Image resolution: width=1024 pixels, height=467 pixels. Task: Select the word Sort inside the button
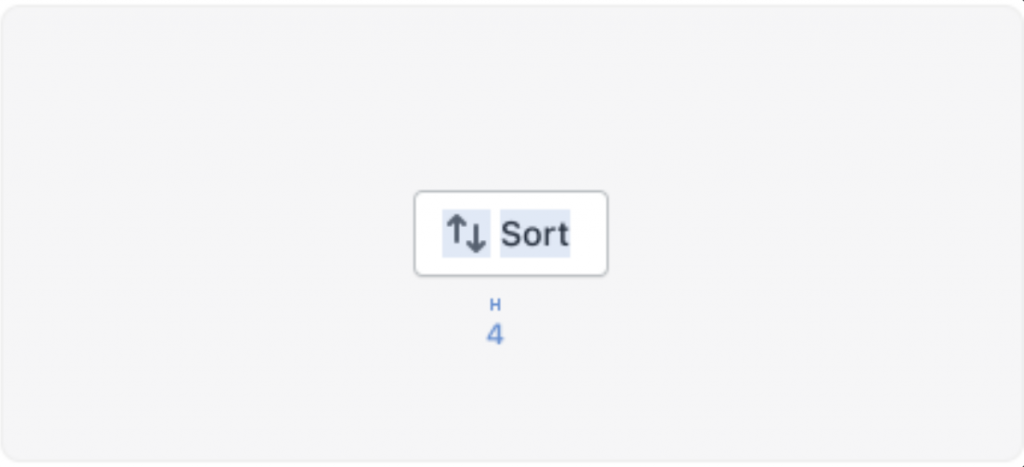click(535, 233)
